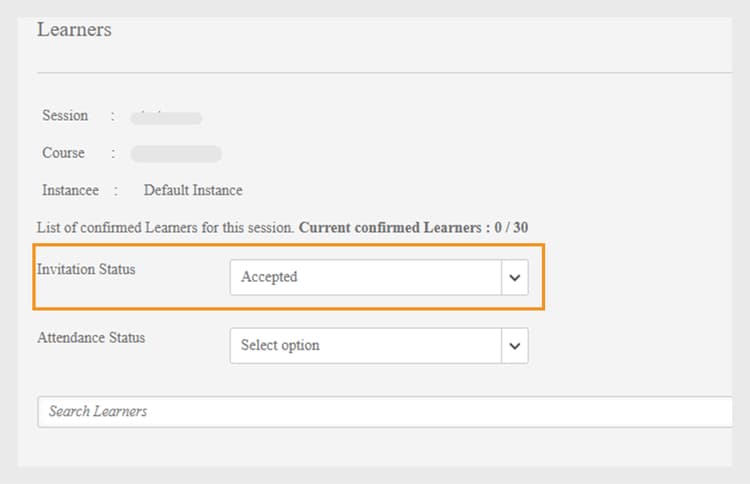Click the blurred Course name value
Viewport: 750px width, 484px height.
(176, 154)
